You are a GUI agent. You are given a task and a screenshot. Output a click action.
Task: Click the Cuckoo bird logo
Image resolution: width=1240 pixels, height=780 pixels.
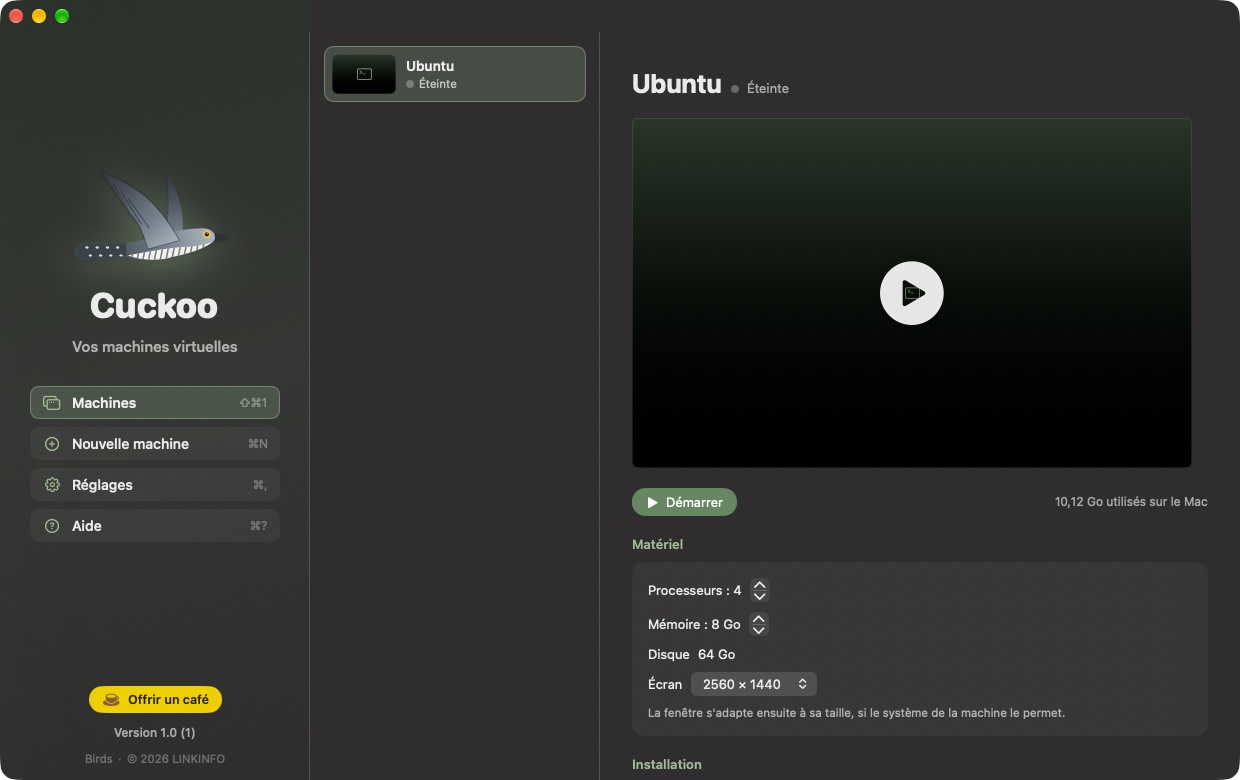(x=152, y=217)
